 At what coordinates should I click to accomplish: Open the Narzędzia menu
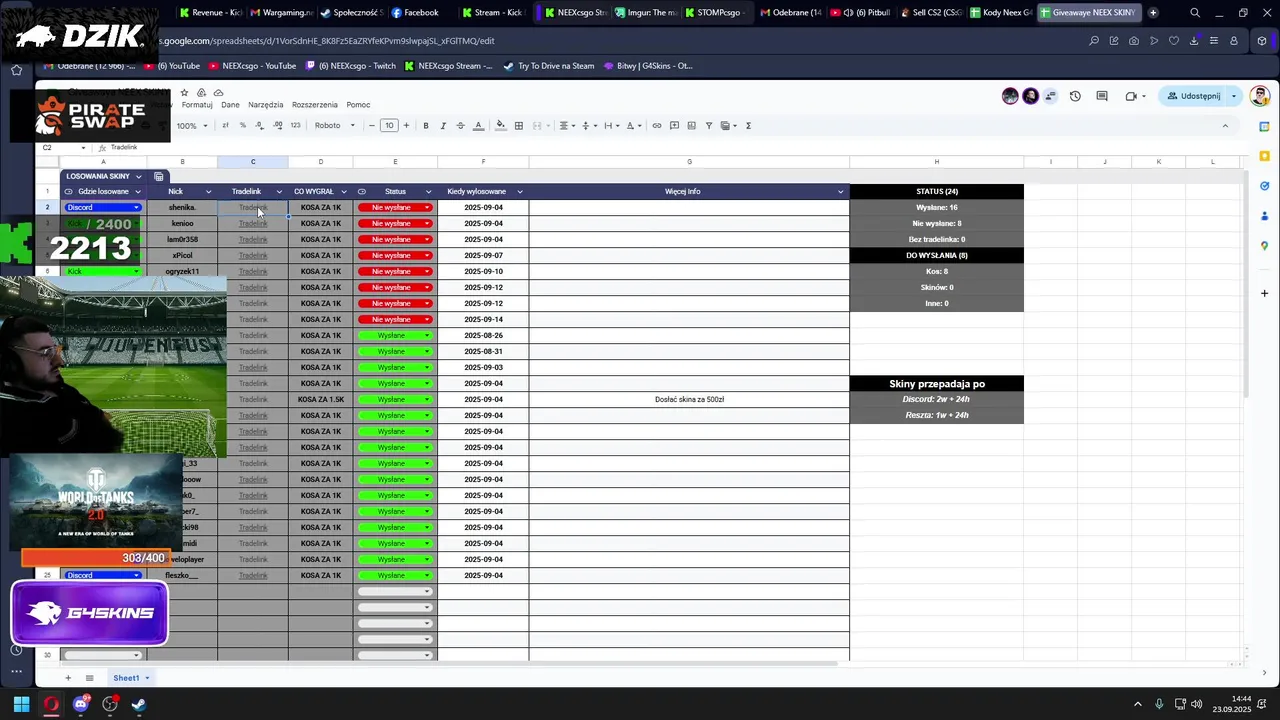(x=266, y=105)
